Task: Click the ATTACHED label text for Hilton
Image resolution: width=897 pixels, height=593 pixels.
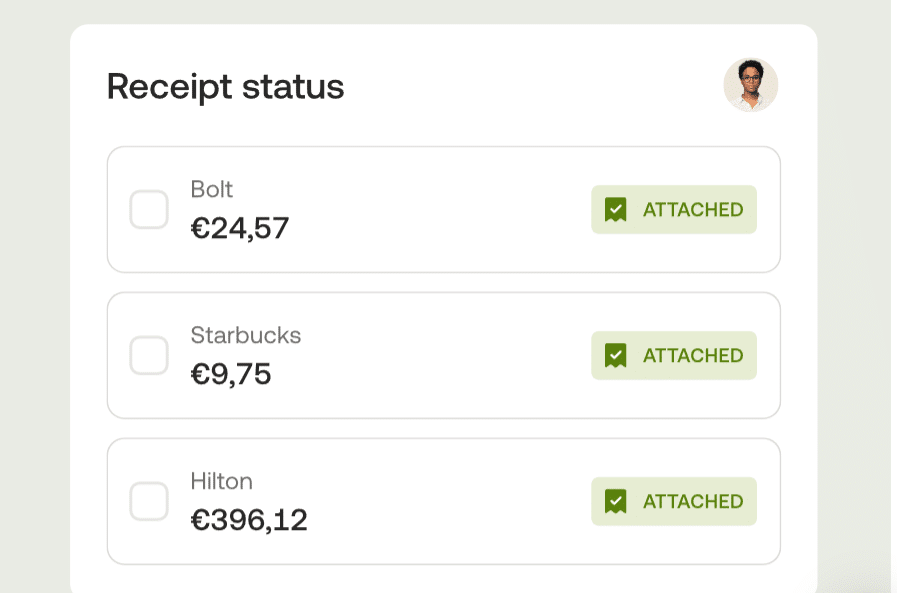Action: pos(693,502)
